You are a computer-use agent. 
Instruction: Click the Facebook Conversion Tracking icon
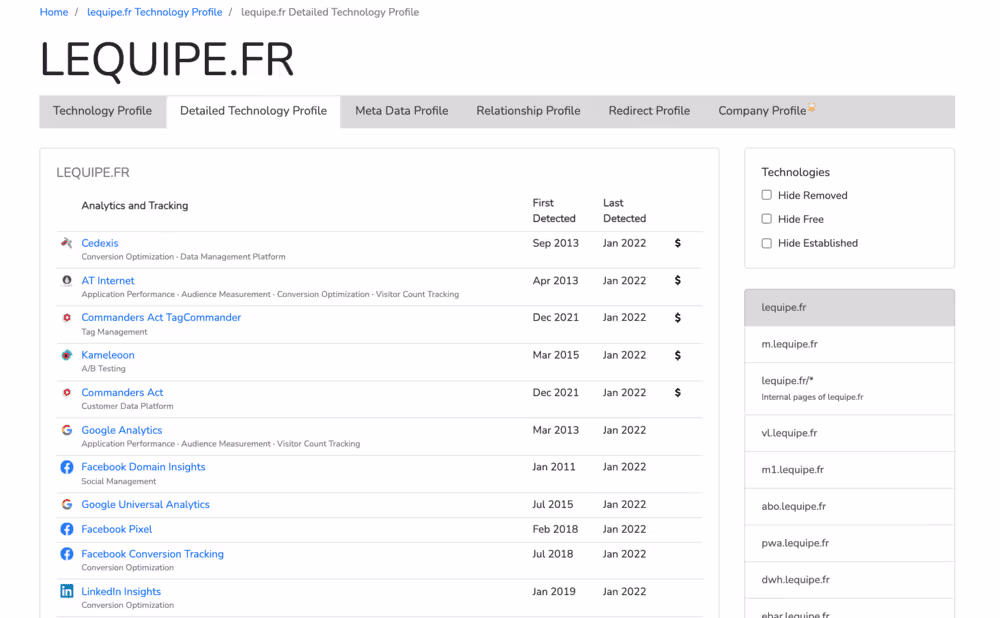click(x=66, y=554)
